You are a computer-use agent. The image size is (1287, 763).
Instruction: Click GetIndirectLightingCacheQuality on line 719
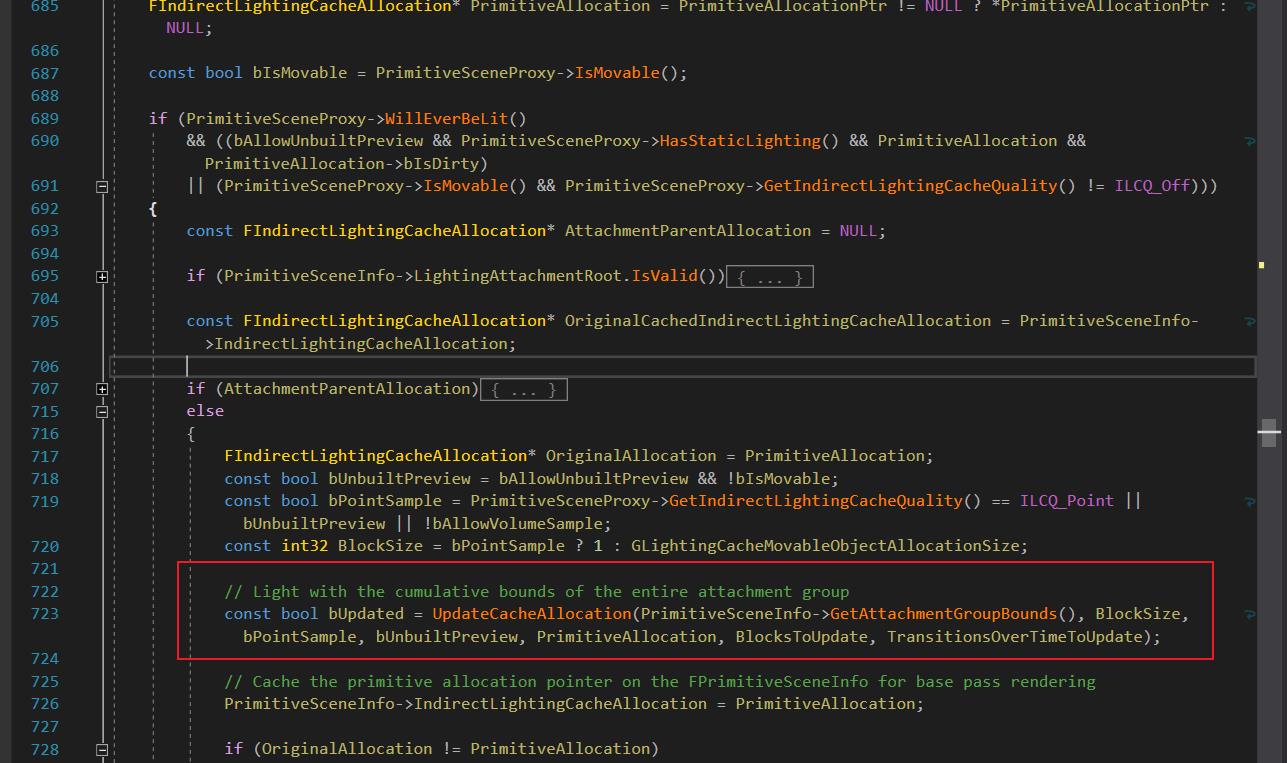point(815,501)
